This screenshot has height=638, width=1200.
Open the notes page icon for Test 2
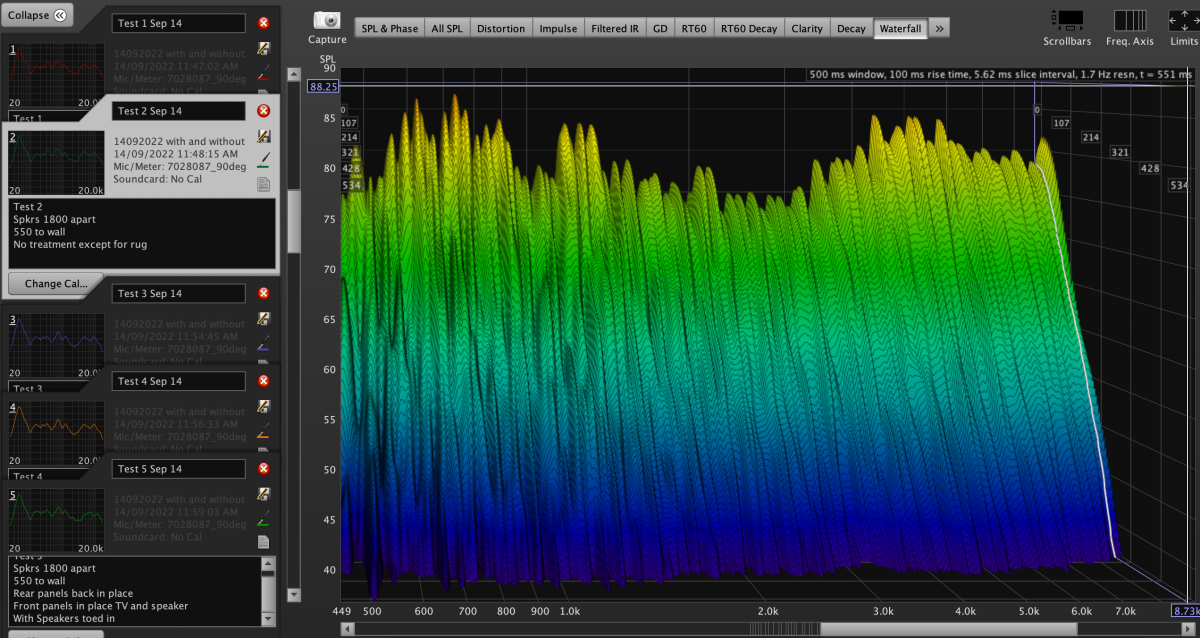click(264, 184)
